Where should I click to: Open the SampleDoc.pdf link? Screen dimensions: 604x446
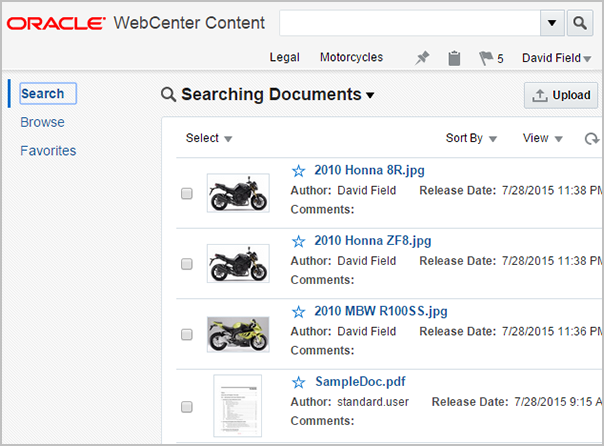coord(360,382)
